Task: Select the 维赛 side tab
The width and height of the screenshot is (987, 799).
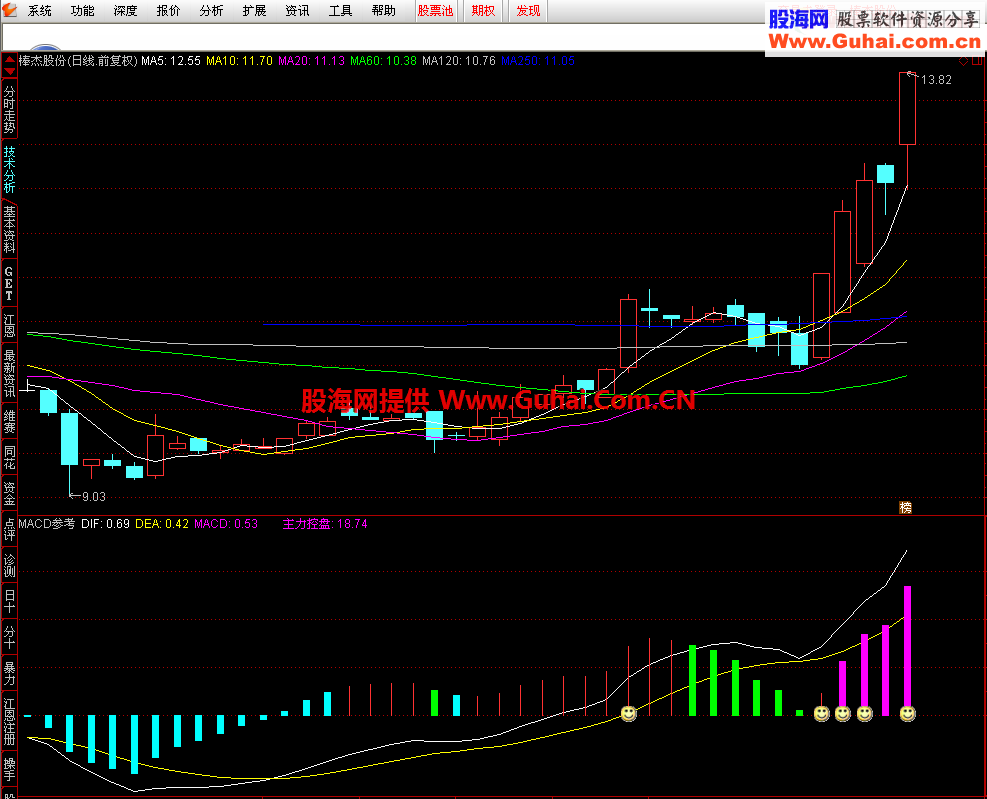Action: tap(9, 422)
